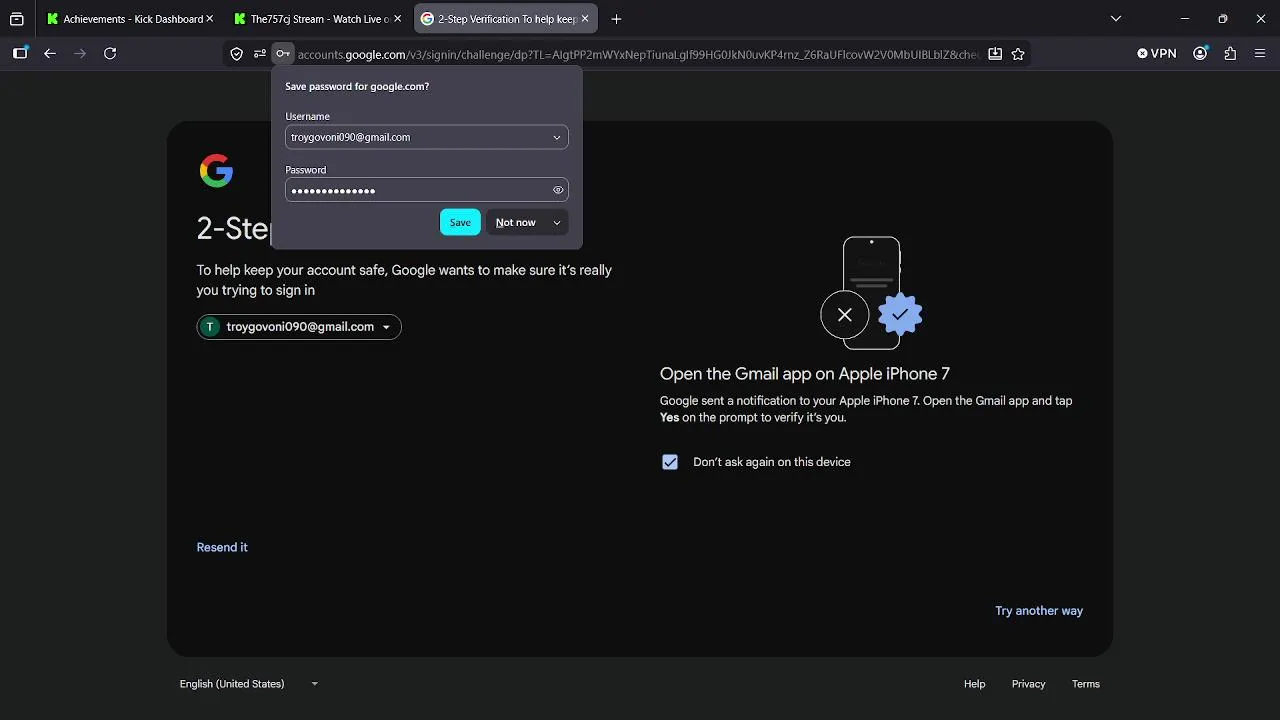1280x720 pixels.
Task: Open the tab overview icon at top left
Action: pos(17,19)
